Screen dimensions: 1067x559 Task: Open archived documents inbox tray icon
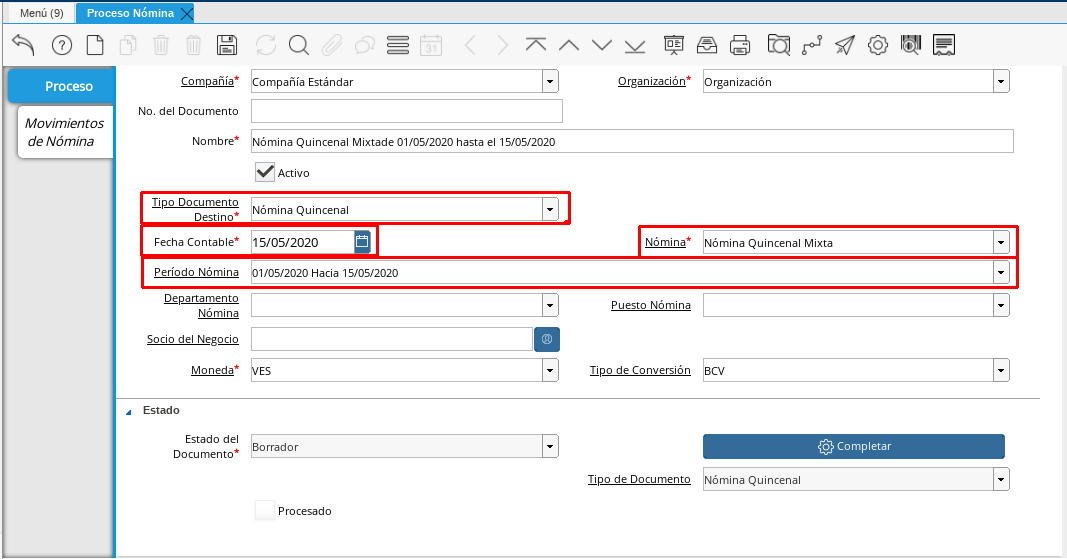(707, 45)
